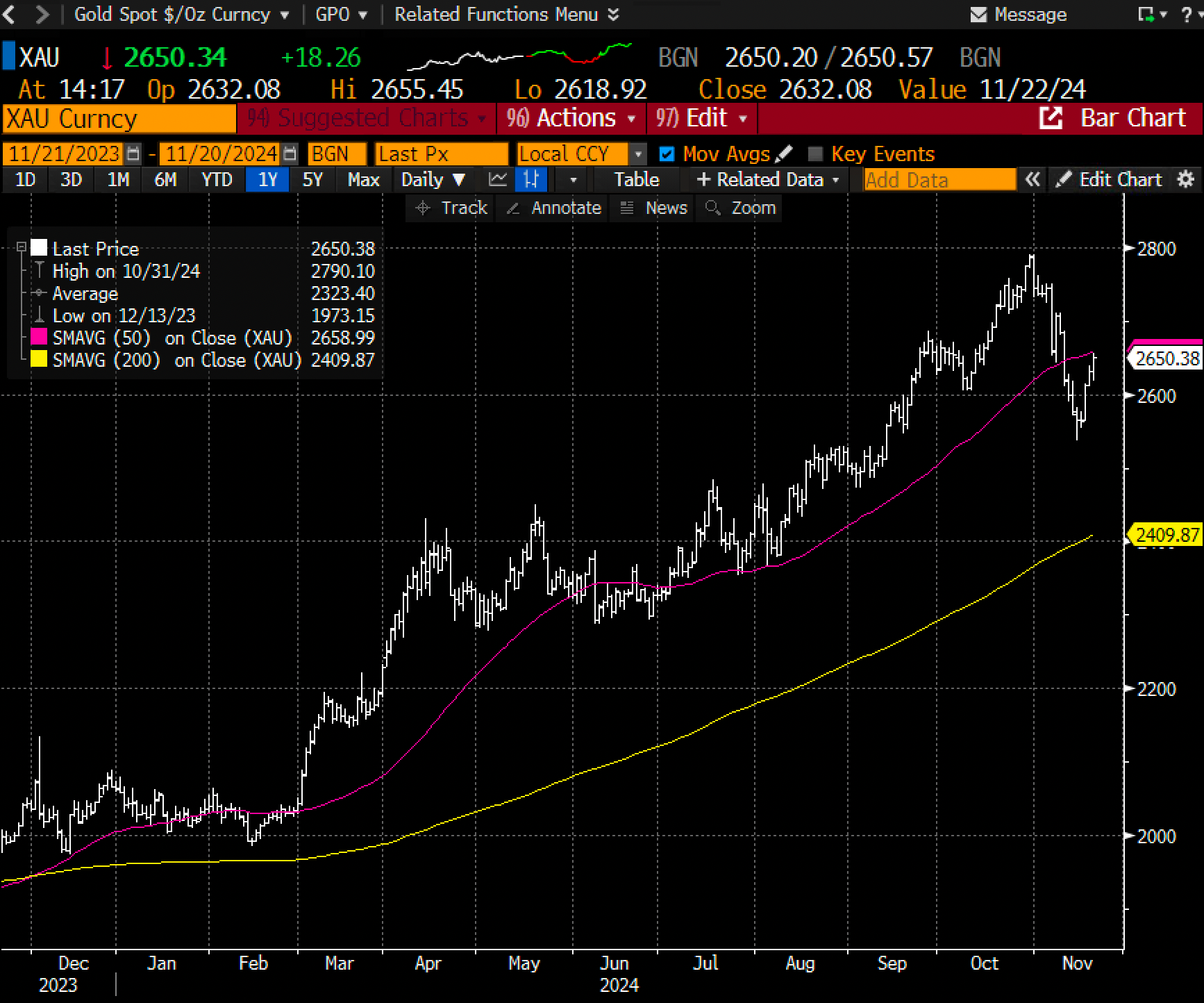Open the help question mark
This screenshot has height=1003, width=1204.
1187,15
